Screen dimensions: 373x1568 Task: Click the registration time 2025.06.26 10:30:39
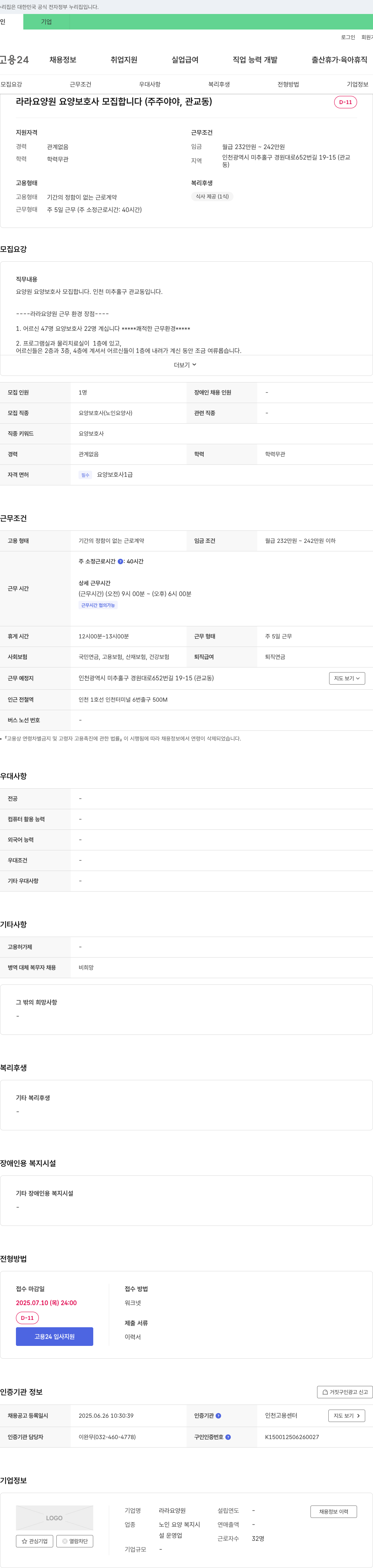click(106, 1416)
